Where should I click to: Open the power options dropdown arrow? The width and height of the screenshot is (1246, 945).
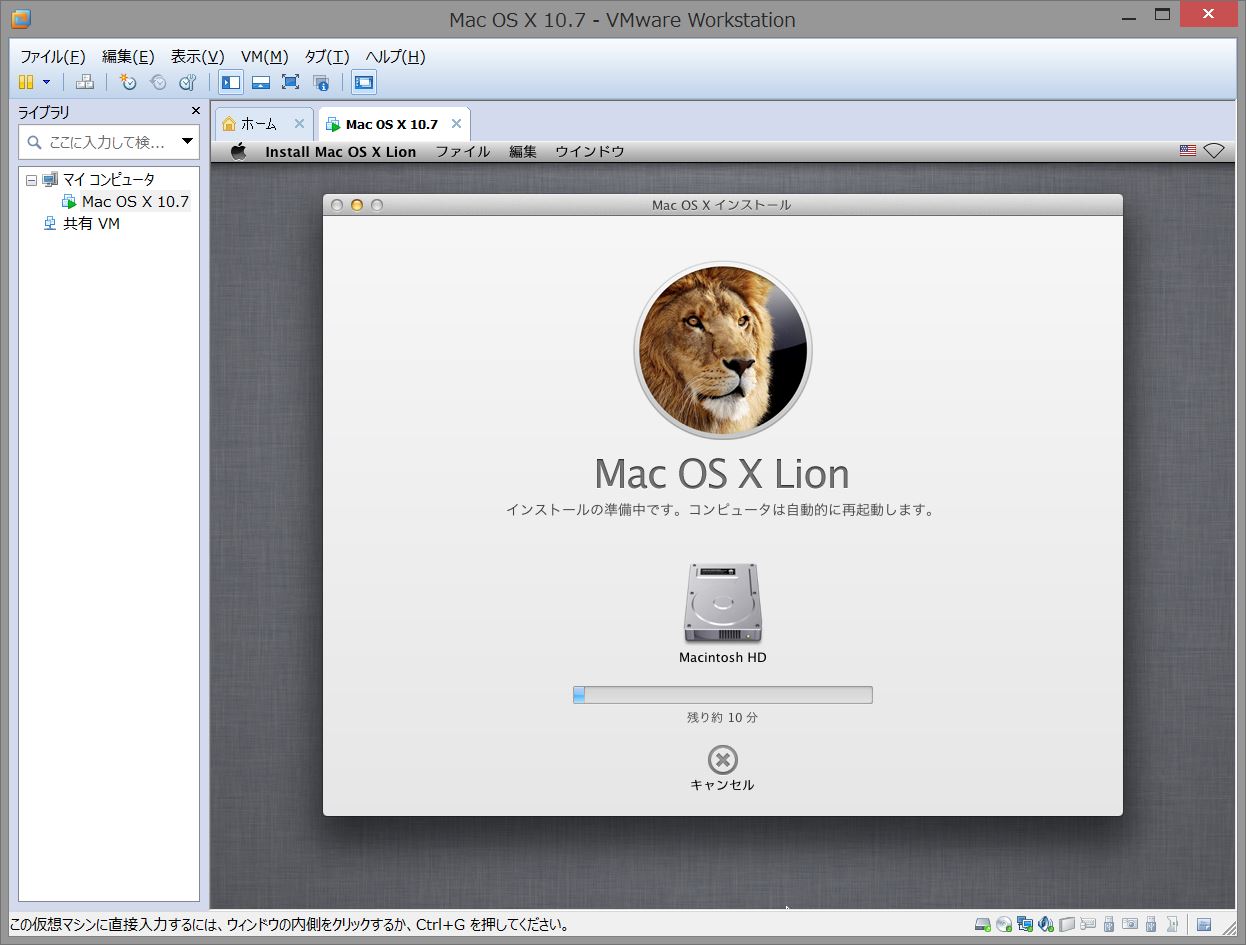click(x=46, y=82)
